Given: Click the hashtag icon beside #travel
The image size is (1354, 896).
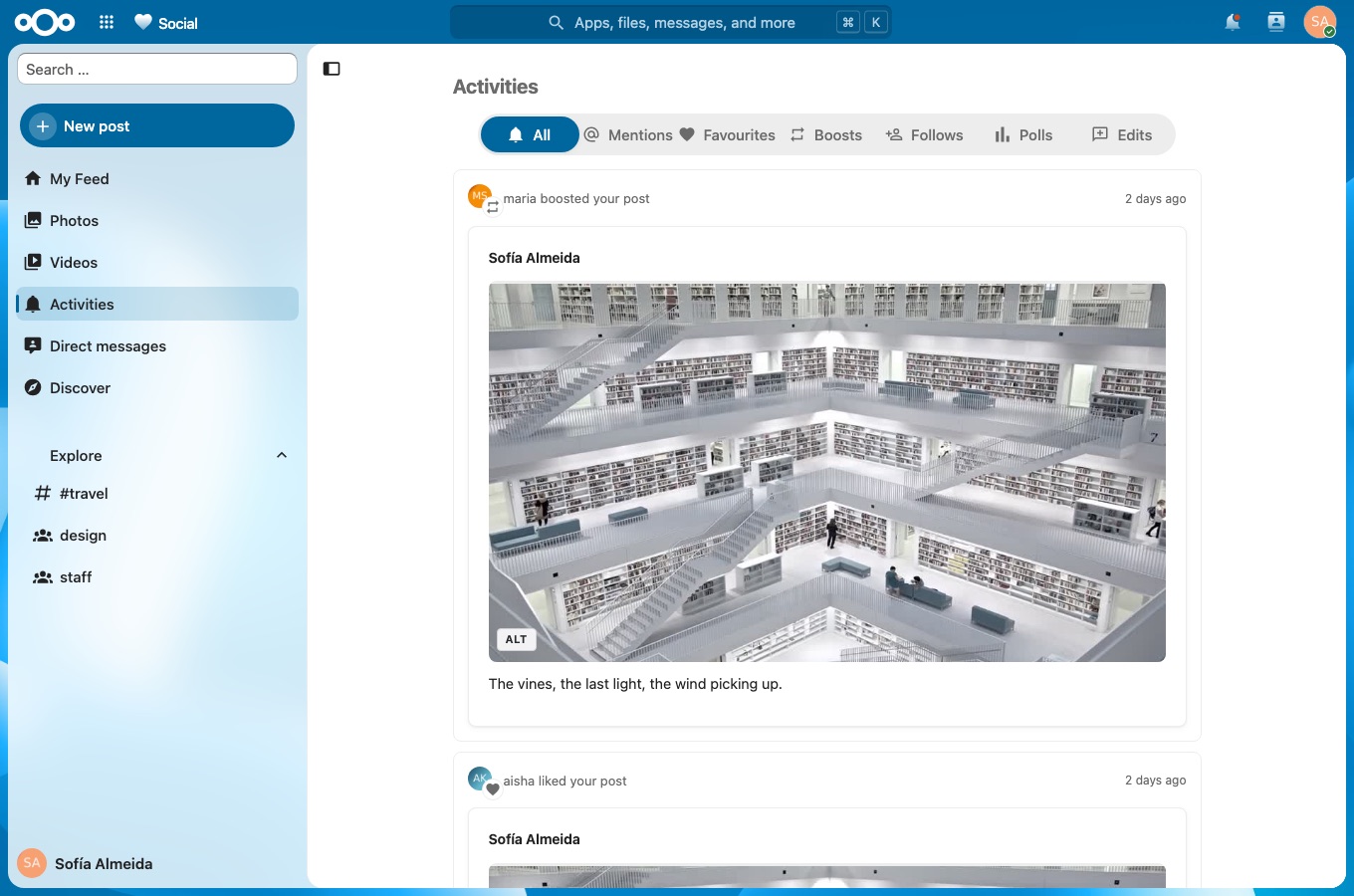Looking at the screenshot, I should (x=43, y=494).
